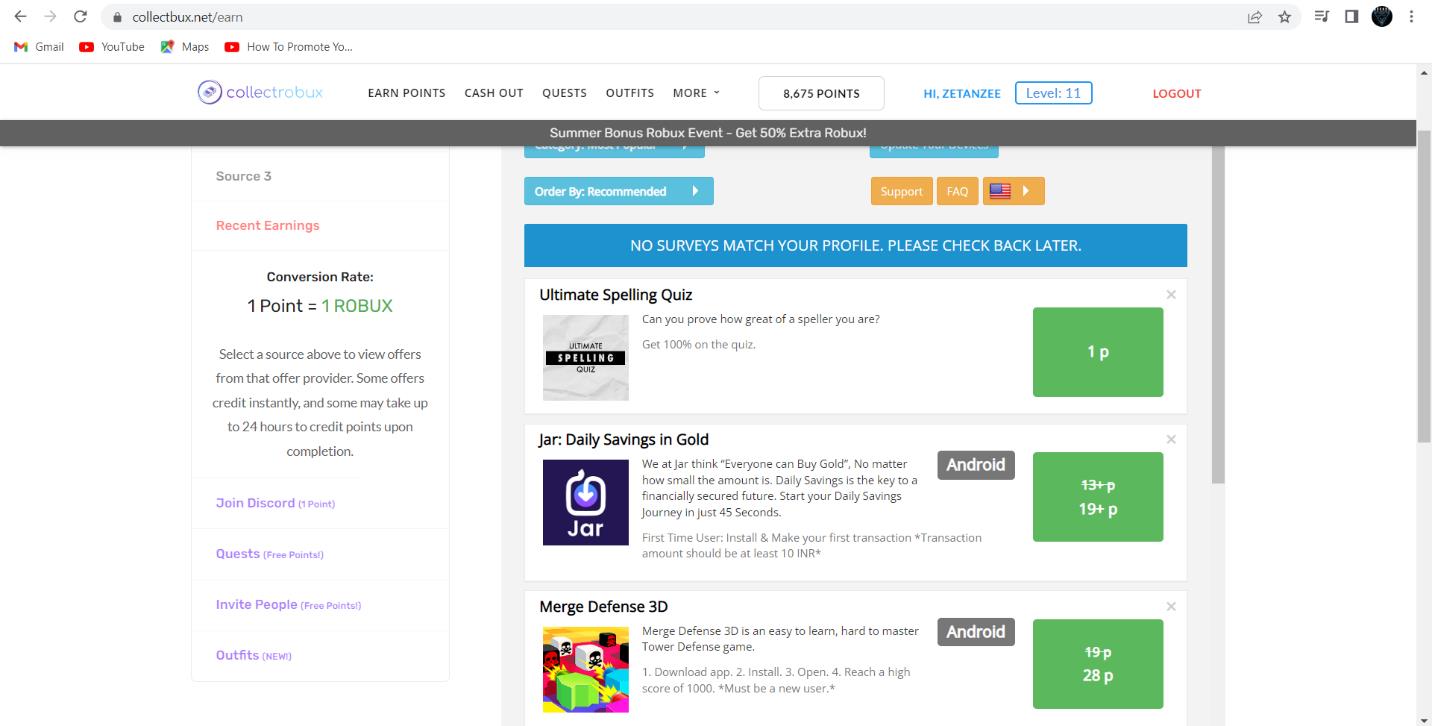The height and width of the screenshot is (726, 1432).
Task: Open the YouTube bookmark
Action: pos(112,47)
